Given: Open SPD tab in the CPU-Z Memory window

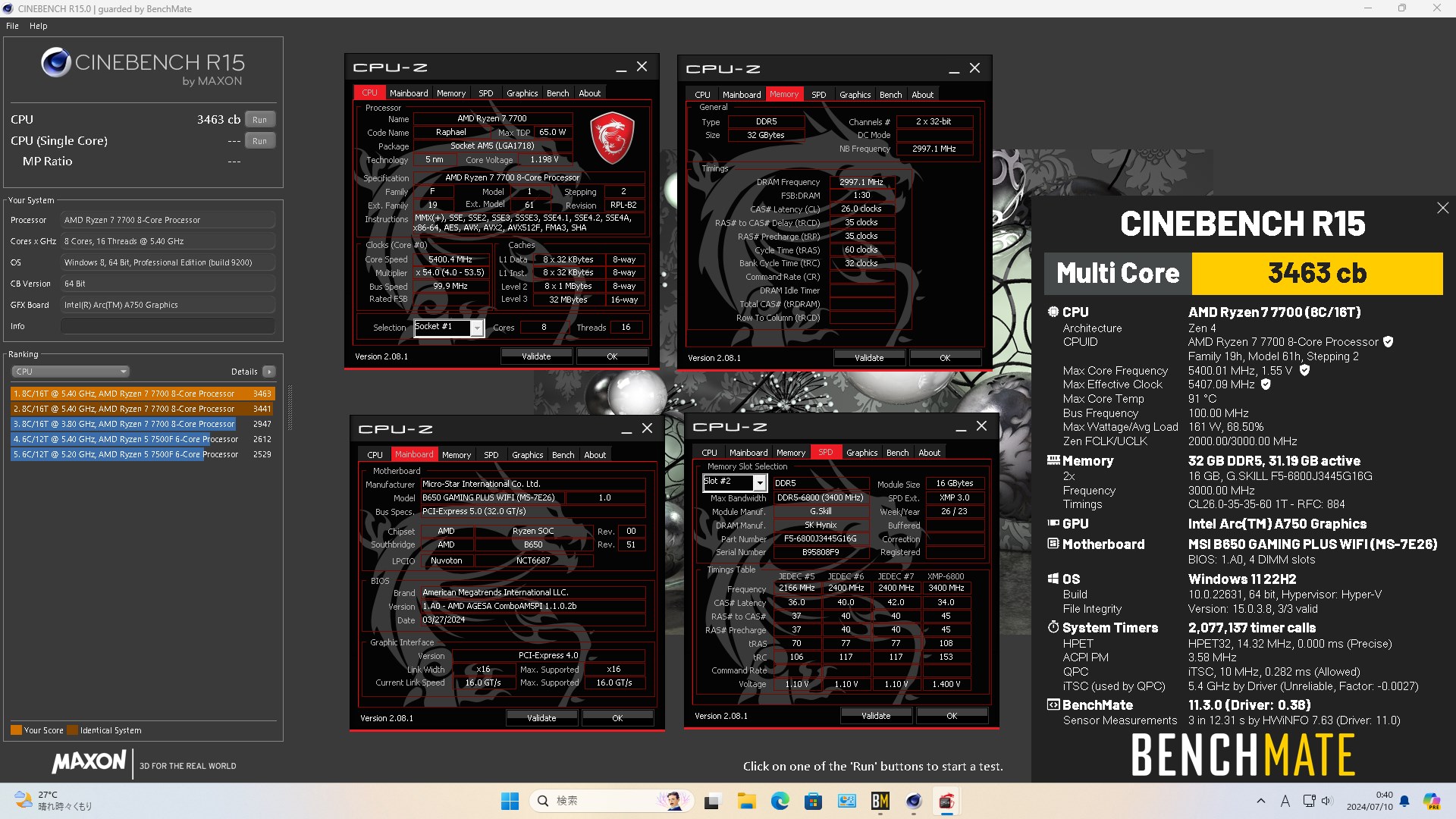Looking at the screenshot, I should [818, 95].
